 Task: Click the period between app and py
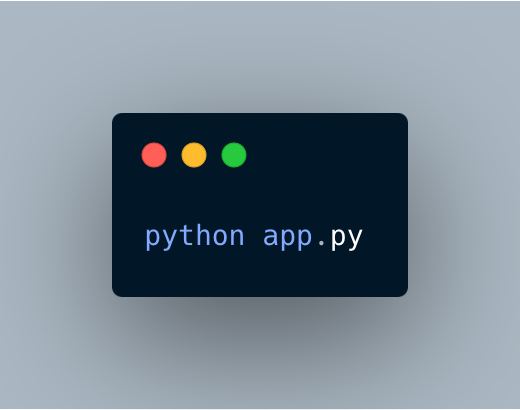coord(321,243)
